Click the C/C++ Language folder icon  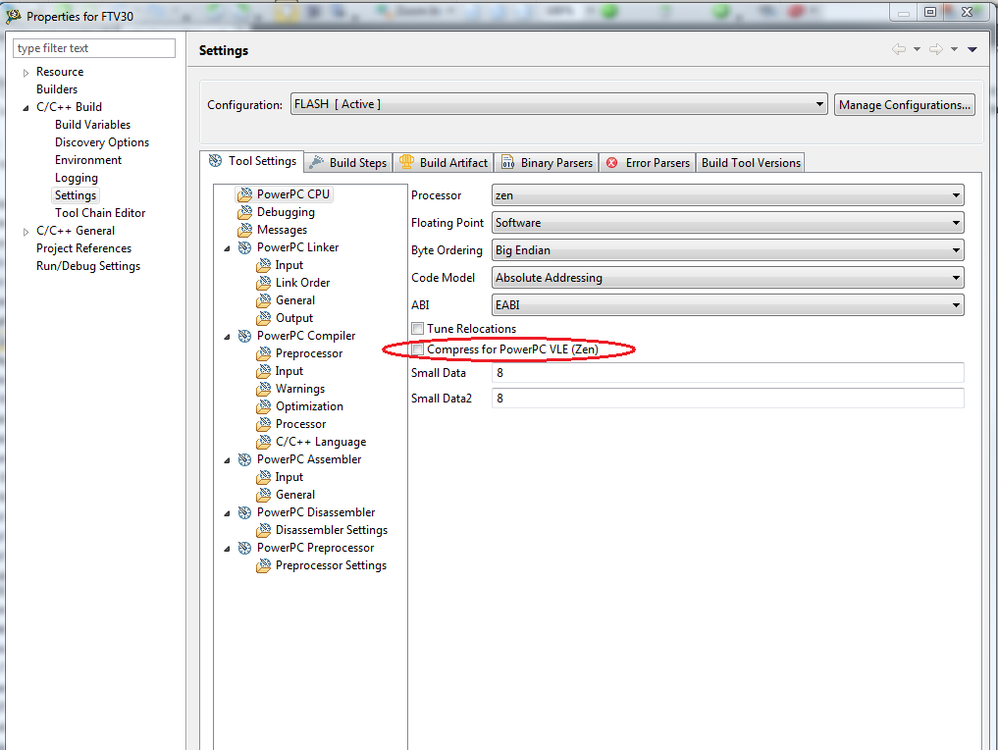click(264, 442)
